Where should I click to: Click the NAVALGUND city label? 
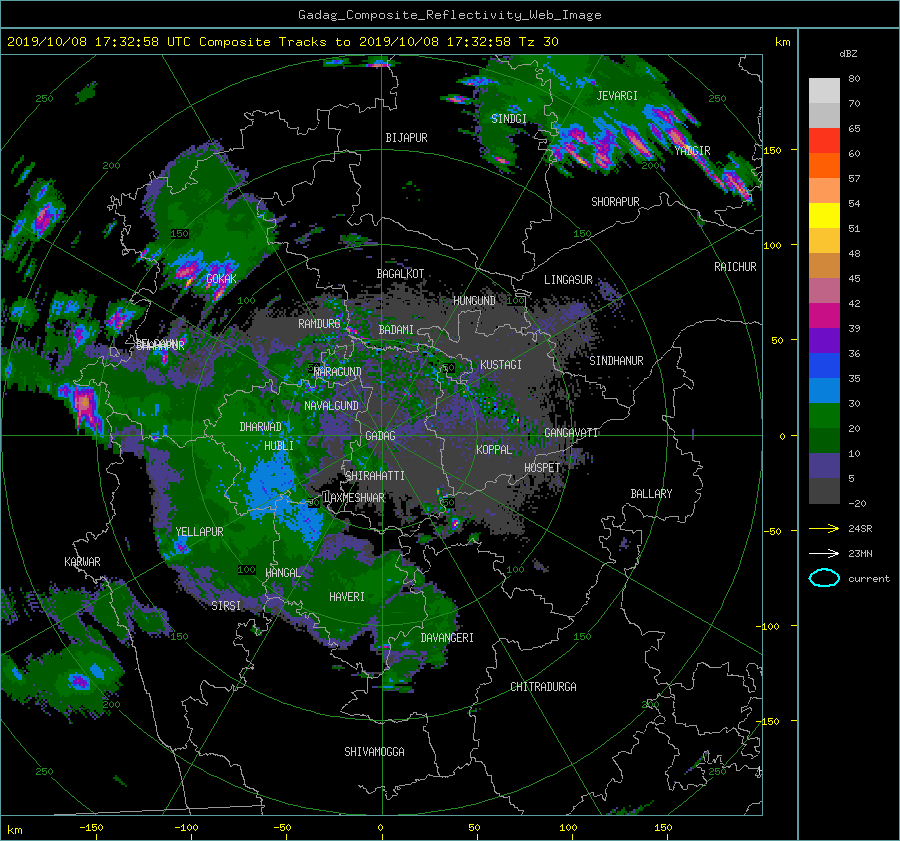331,406
